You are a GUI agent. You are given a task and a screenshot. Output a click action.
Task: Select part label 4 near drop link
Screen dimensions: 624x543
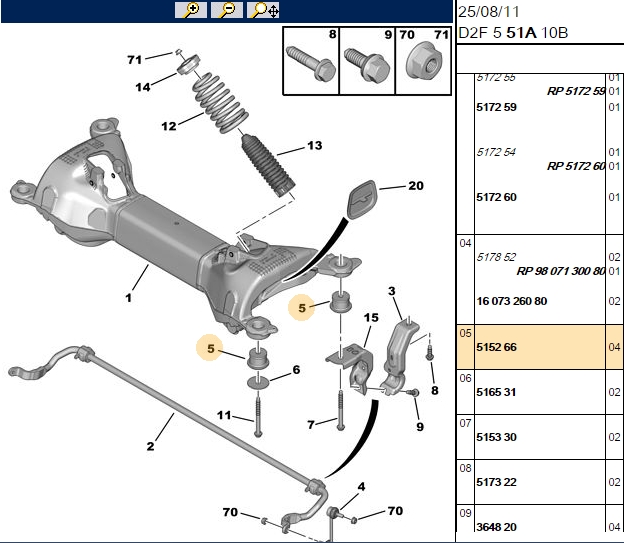tap(361, 486)
